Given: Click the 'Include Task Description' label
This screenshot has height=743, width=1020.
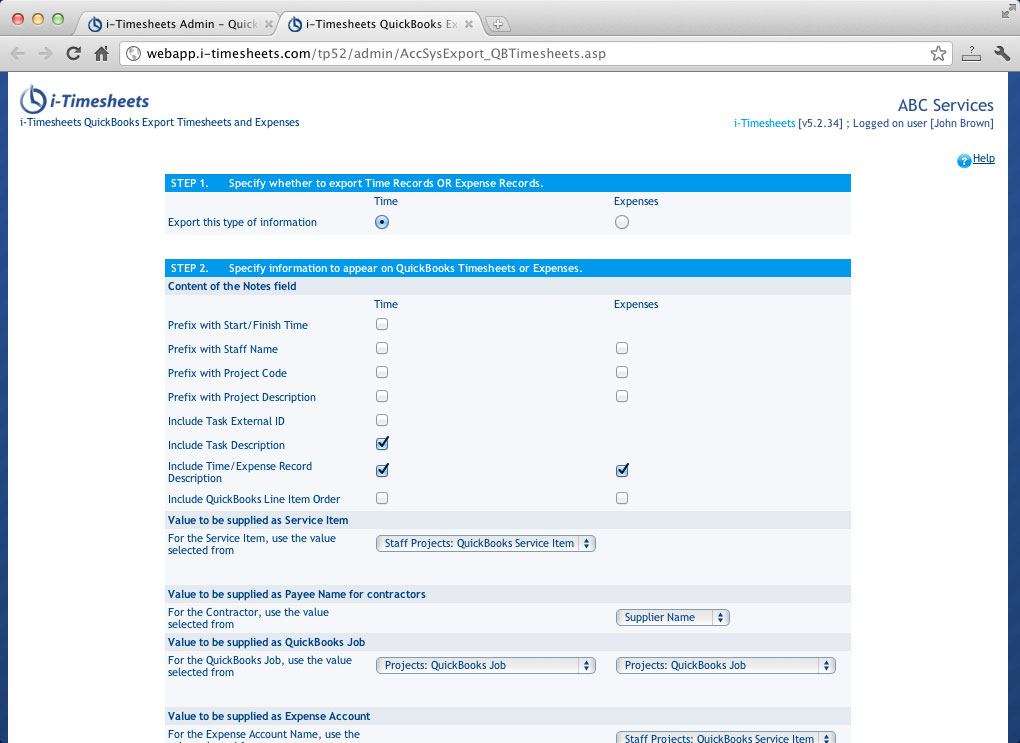Looking at the screenshot, I should coord(226,445).
